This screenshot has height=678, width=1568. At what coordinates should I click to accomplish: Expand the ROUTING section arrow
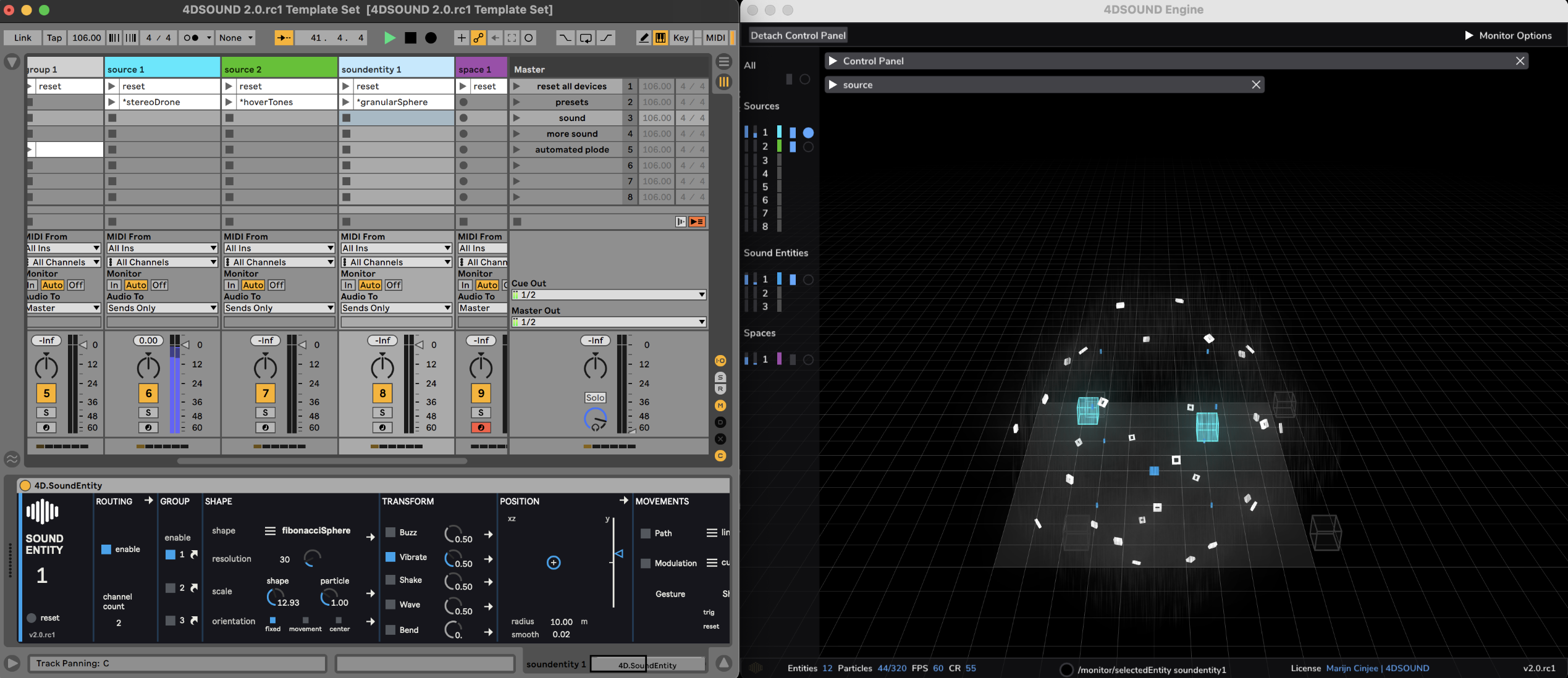pos(148,500)
